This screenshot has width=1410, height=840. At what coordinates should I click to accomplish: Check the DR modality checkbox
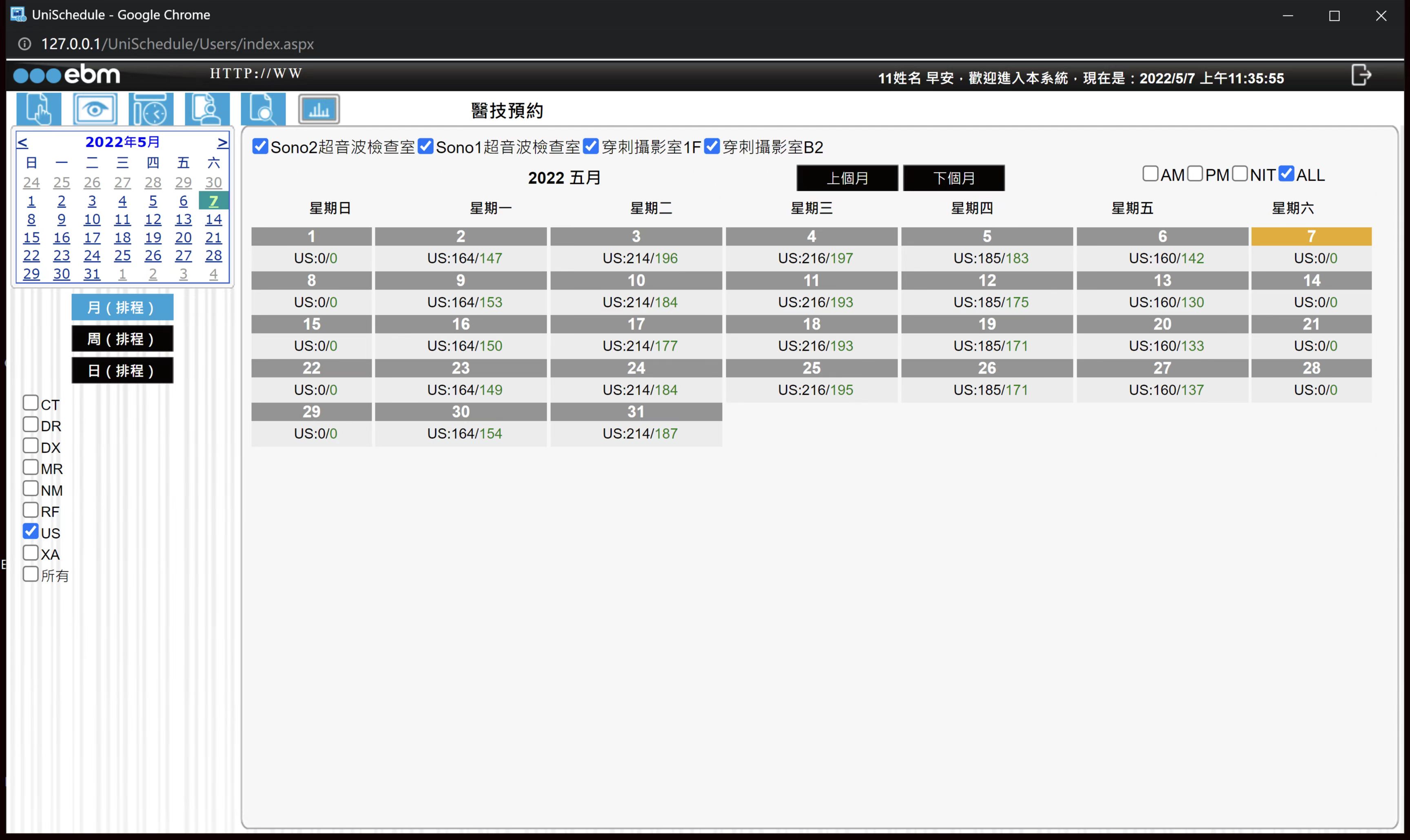[x=31, y=424]
